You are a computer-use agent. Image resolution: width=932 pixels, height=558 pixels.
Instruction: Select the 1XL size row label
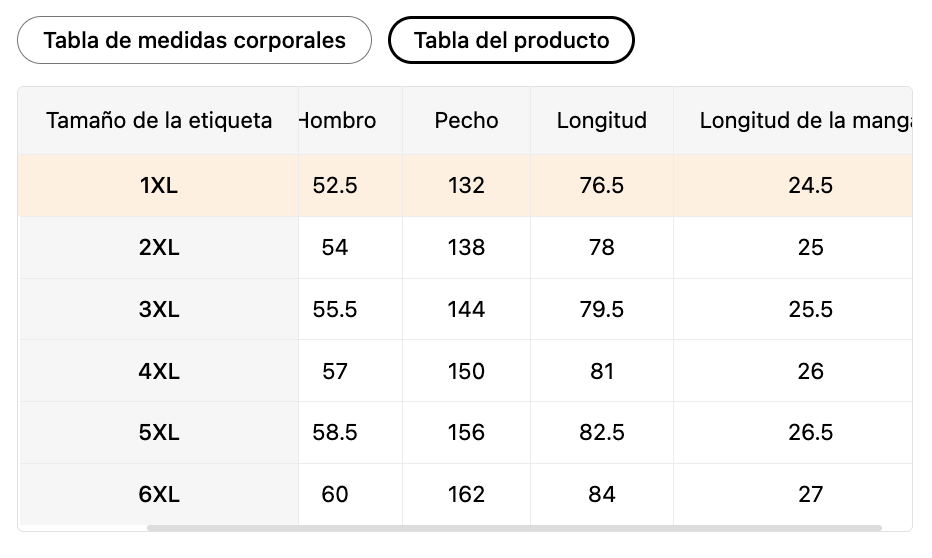pos(159,185)
